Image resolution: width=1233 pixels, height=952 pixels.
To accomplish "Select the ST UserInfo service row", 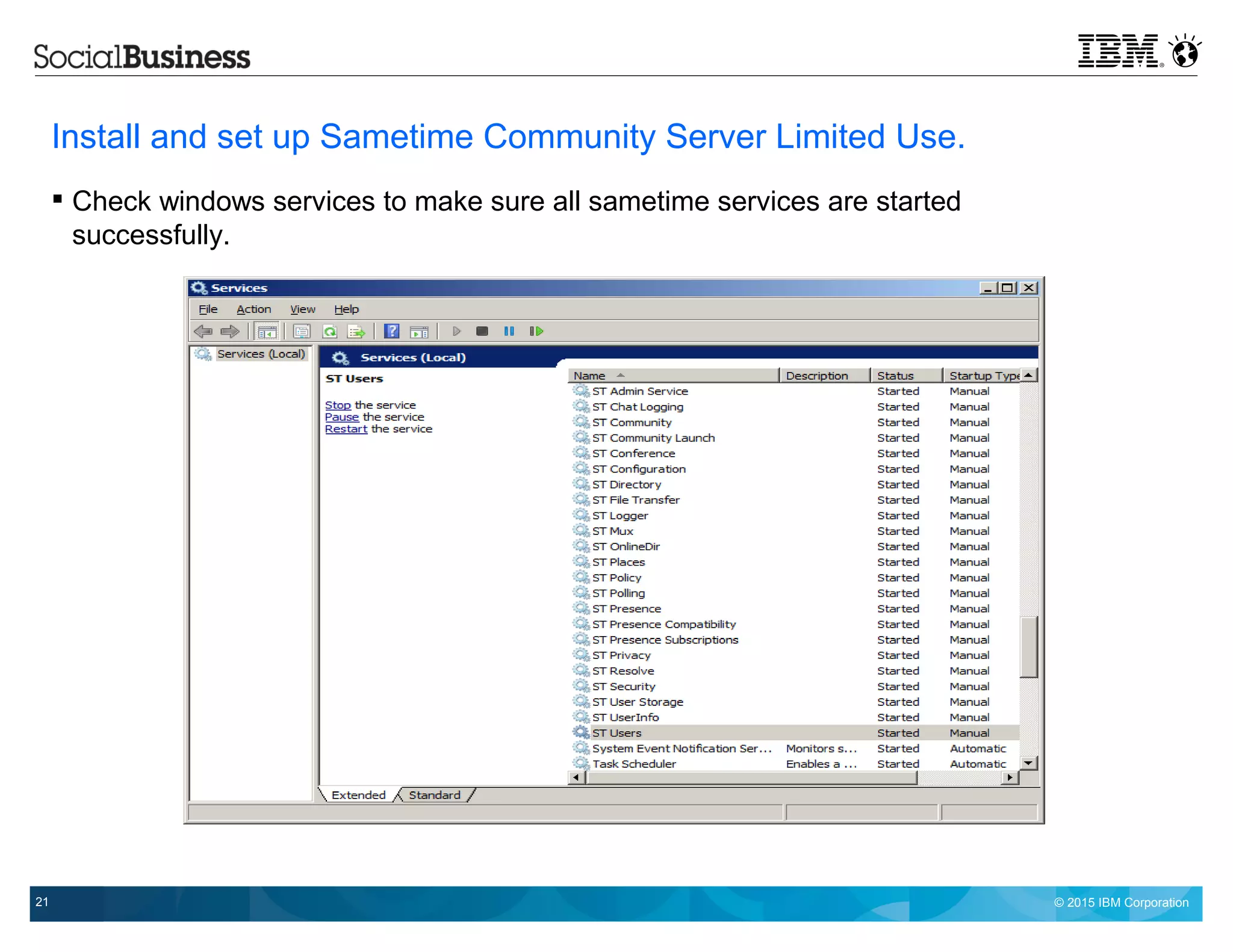I will pyautogui.click(x=794, y=717).
